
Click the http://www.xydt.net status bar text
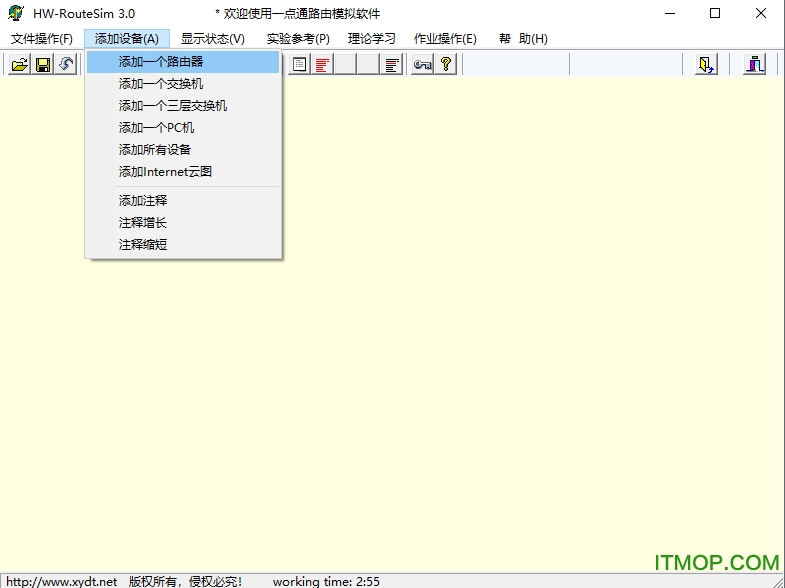[x=62, y=581]
